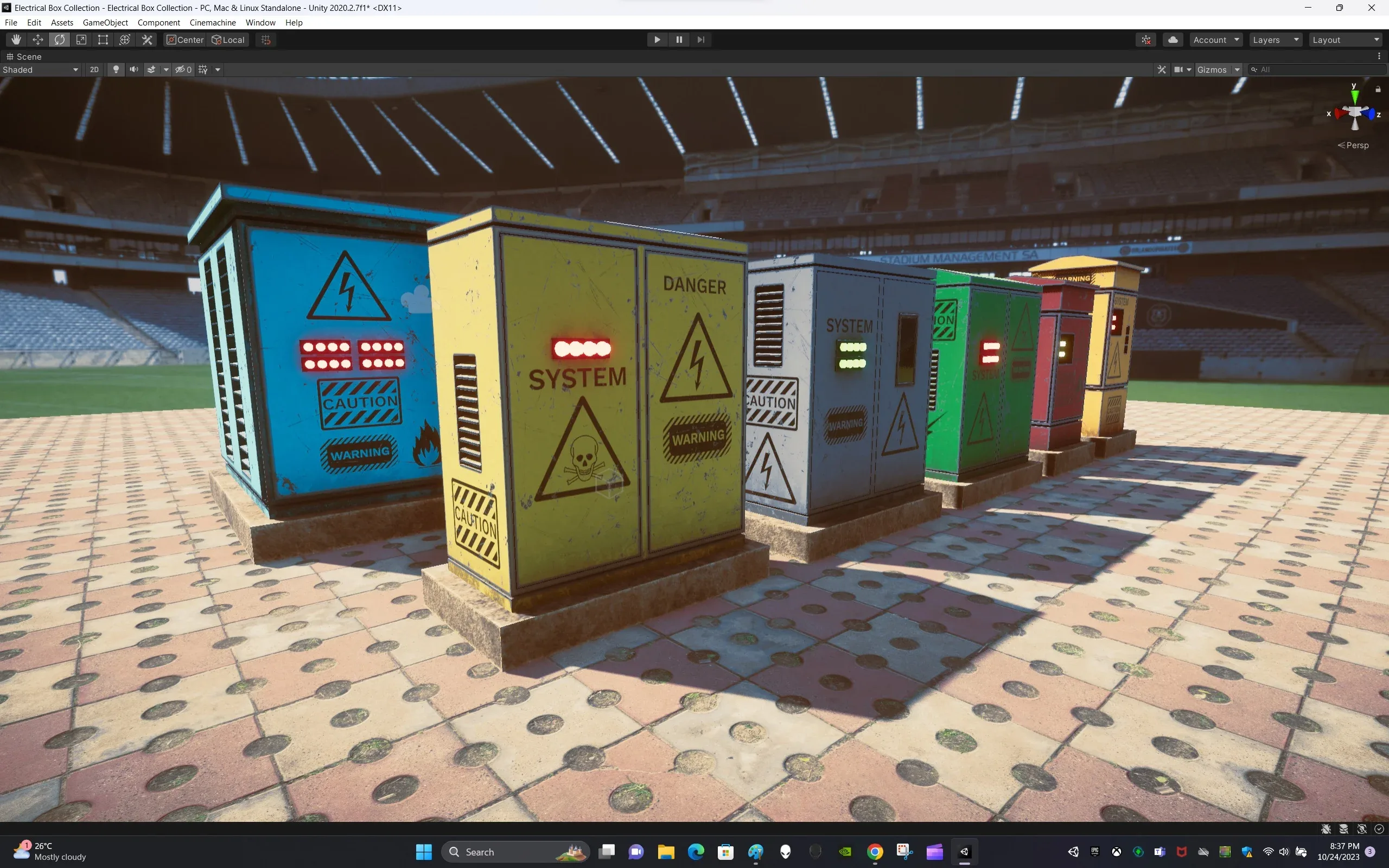Open the Window menu
Image resolution: width=1389 pixels, height=868 pixels.
tap(260, 22)
